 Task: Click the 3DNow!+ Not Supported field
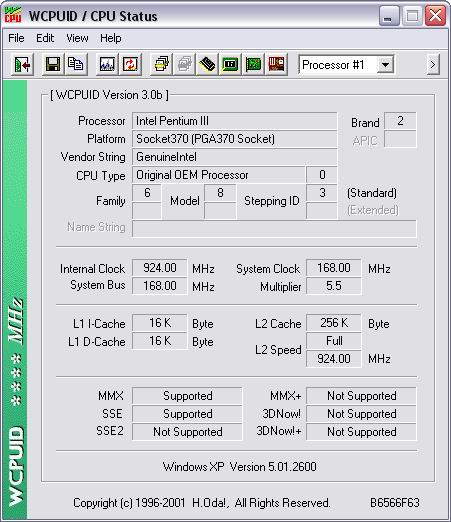pyautogui.click(x=361, y=432)
